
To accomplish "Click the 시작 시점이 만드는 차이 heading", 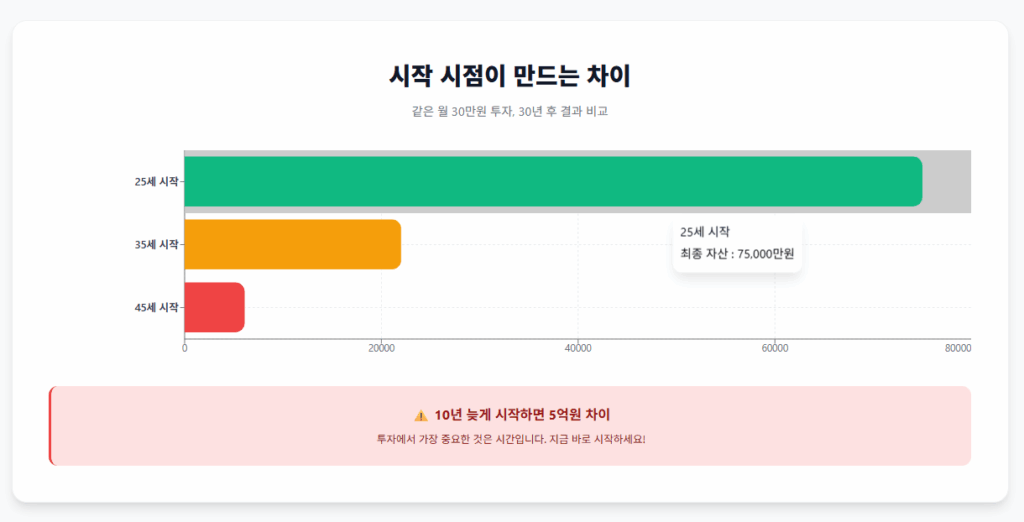I will coord(510,76).
